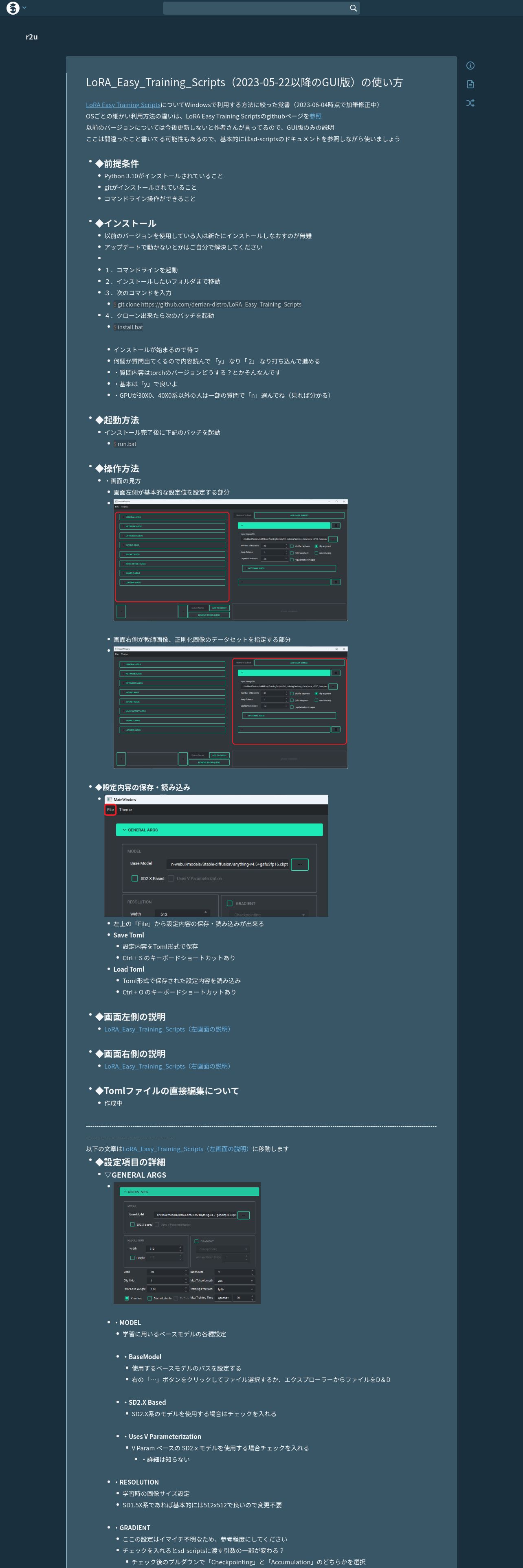Click the ◆設定項目の詳細 heading
Image resolution: width=523 pixels, height=1568 pixels.
130,1162
